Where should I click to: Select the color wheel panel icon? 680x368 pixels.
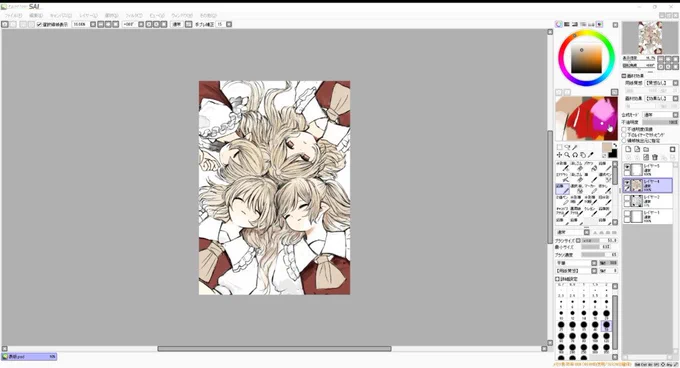(x=559, y=24)
